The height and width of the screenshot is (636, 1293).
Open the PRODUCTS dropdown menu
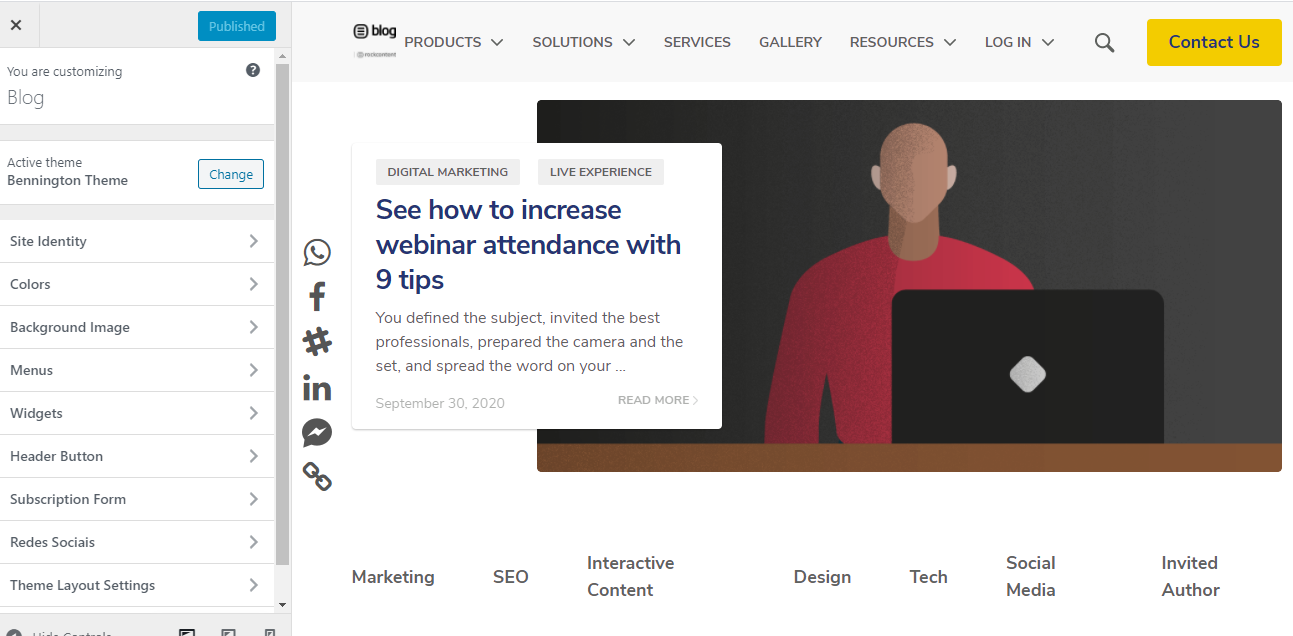pyautogui.click(x=454, y=42)
